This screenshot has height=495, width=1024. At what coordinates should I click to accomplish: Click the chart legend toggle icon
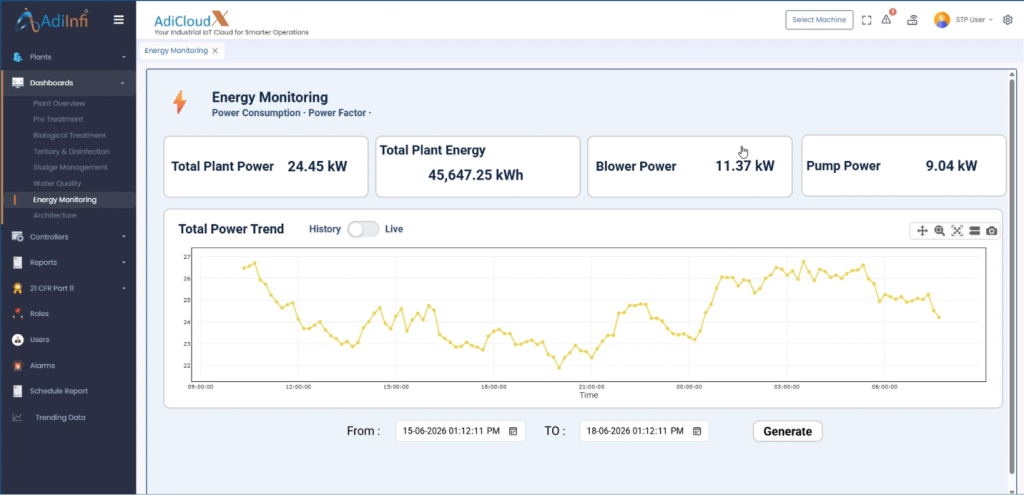click(975, 231)
